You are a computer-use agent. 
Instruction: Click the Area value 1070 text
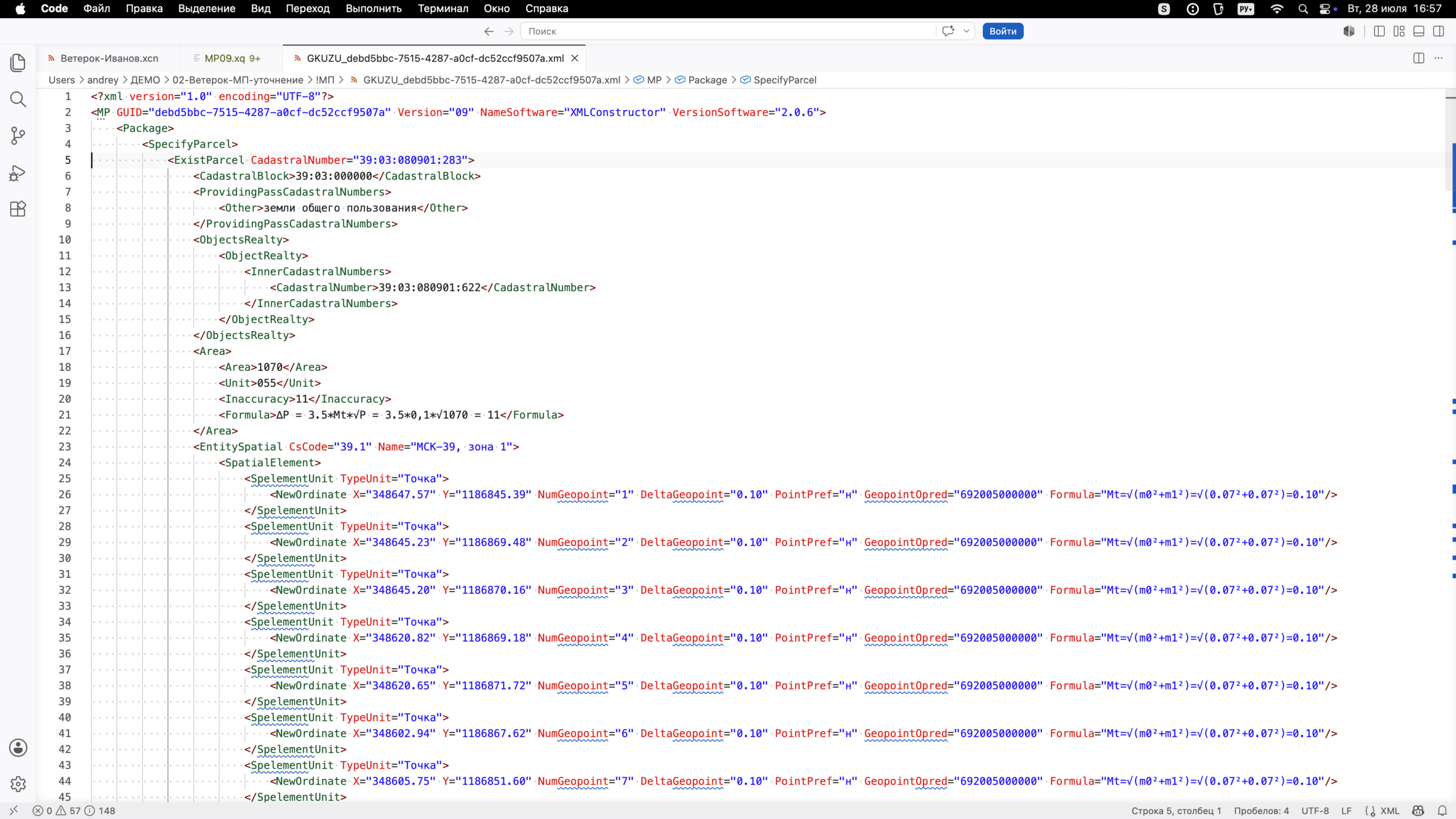tap(270, 367)
